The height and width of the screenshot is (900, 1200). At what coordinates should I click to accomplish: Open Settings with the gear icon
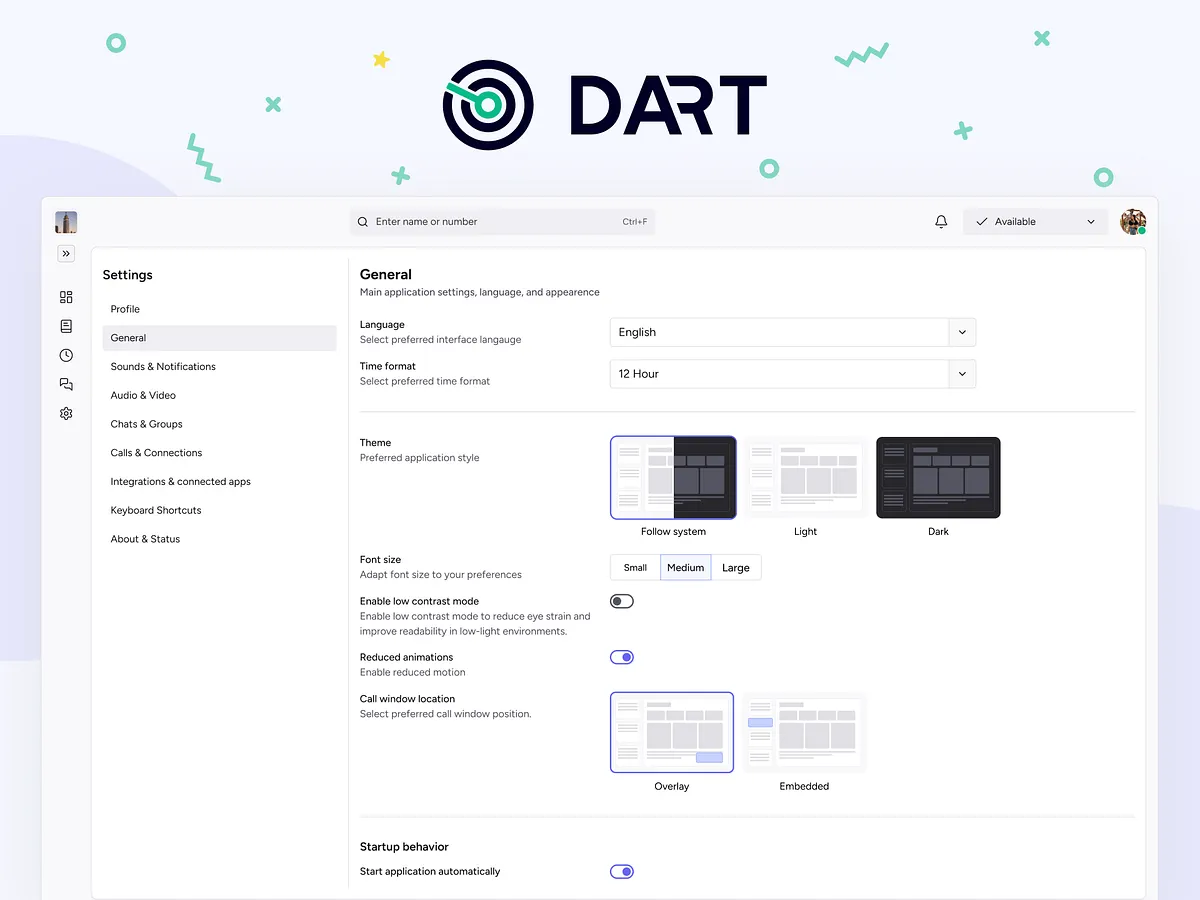tap(65, 413)
